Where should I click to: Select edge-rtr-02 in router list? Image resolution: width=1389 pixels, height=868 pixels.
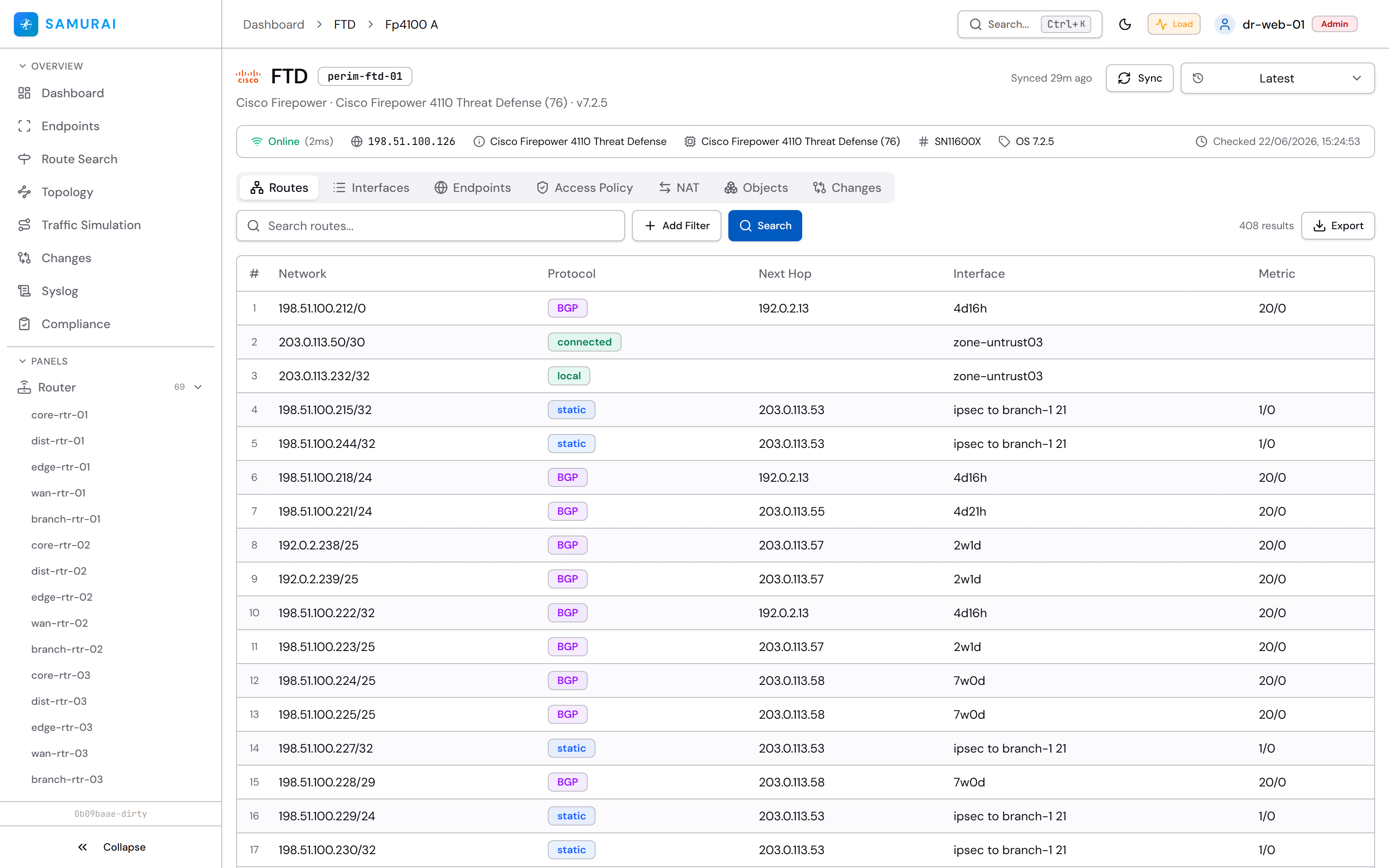coord(62,597)
